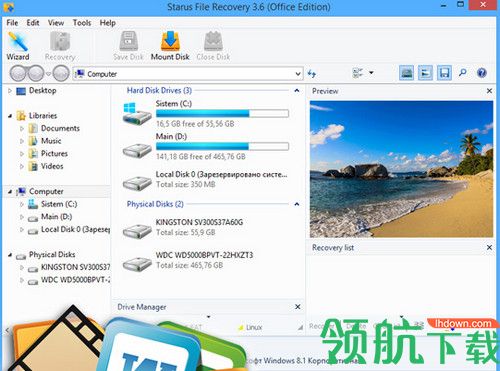Go forward with the second navigation arrow
Viewport: 500px width, 371px height.
tap(36, 73)
